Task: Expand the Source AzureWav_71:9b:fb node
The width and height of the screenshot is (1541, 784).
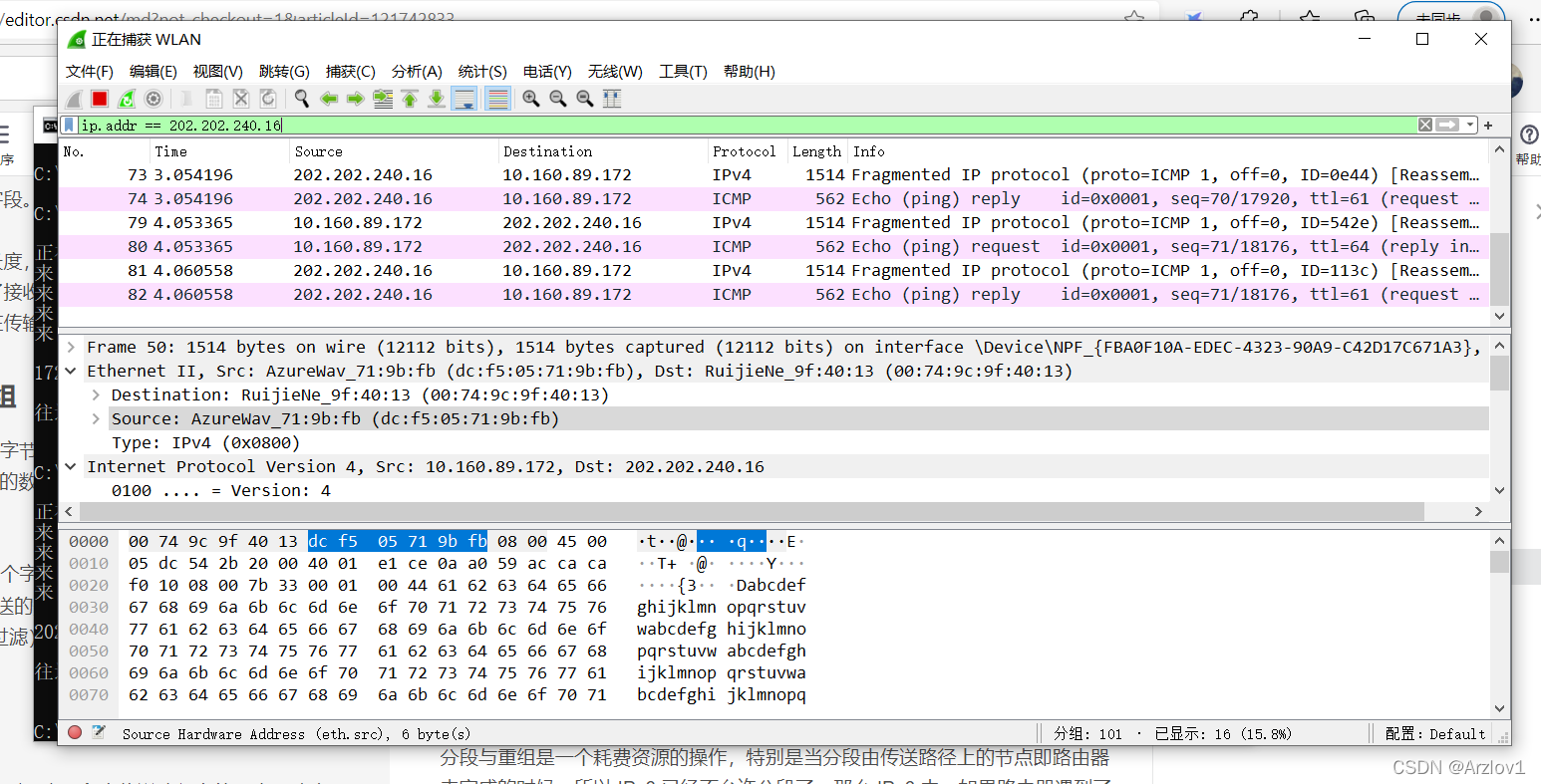Action: point(96,418)
